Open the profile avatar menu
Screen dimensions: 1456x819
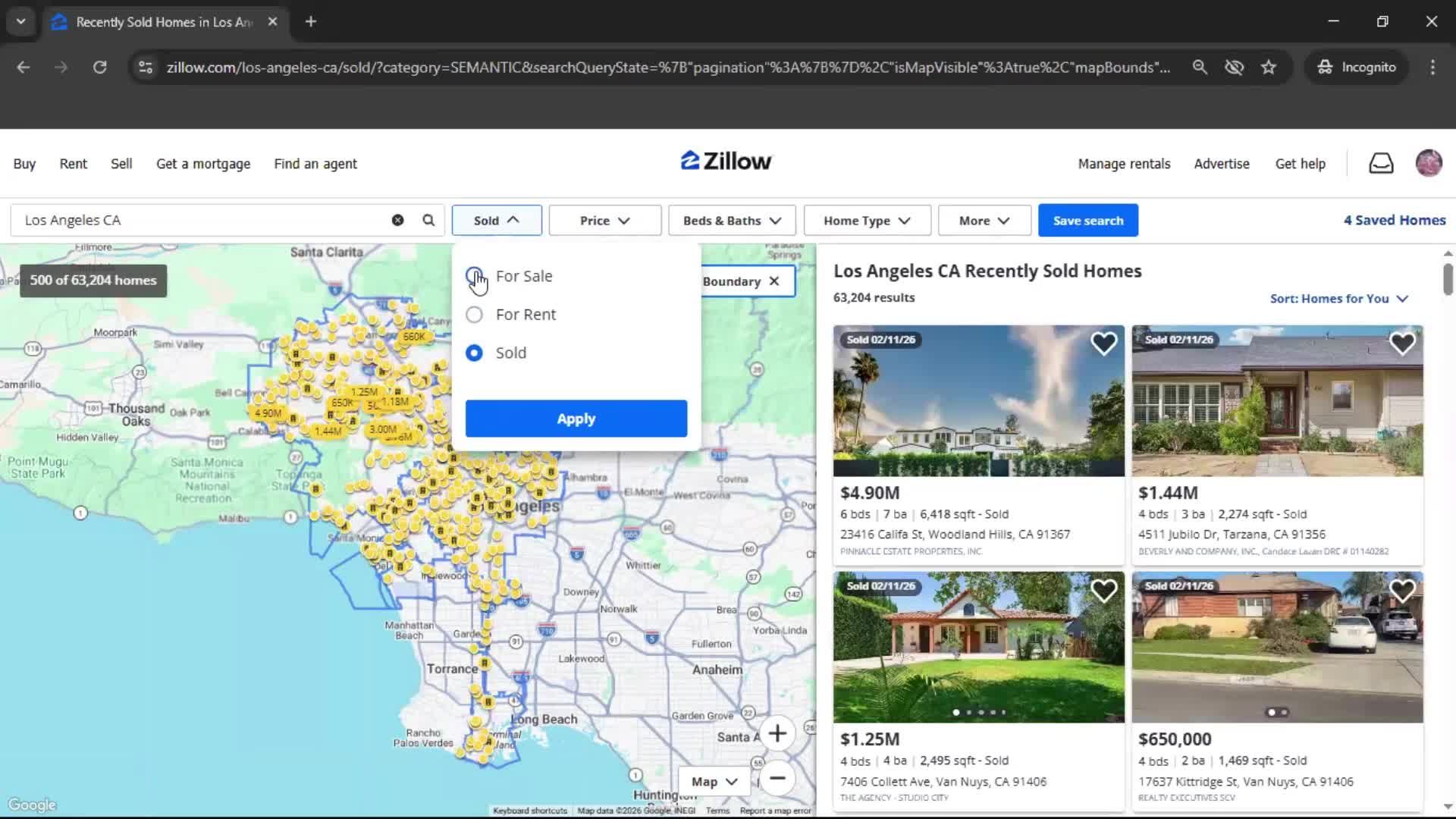pyautogui.click(x=1429, y=163)
